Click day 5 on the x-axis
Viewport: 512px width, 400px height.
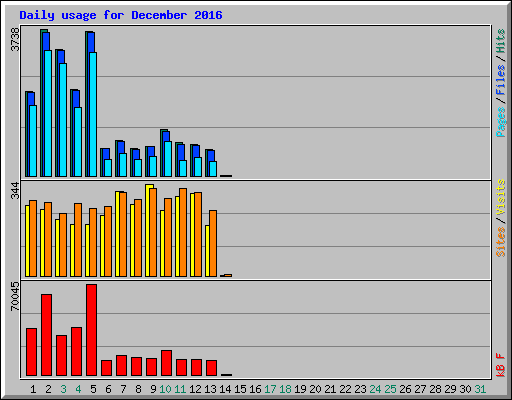tap(93, 389)
